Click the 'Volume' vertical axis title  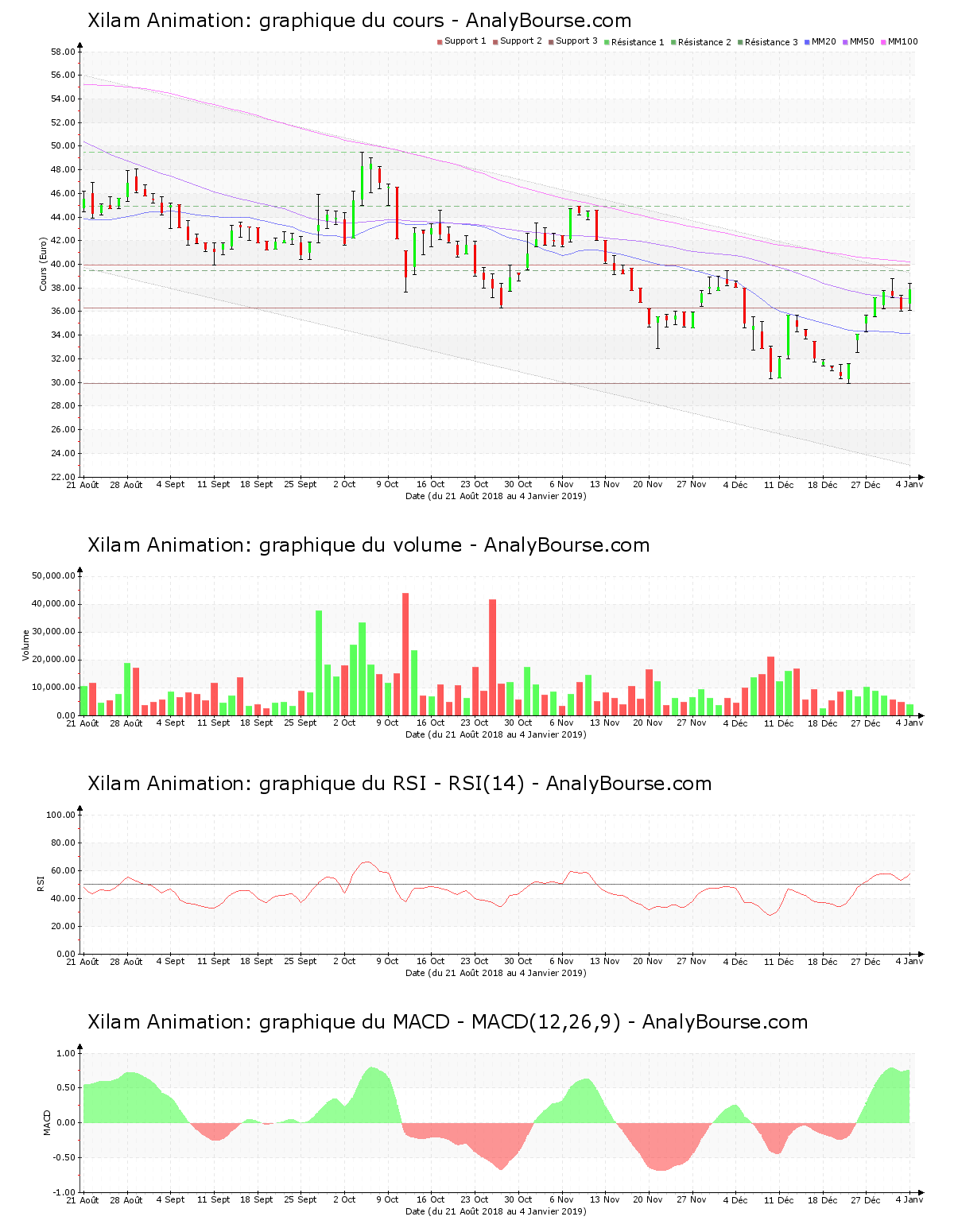click(26, 645)
